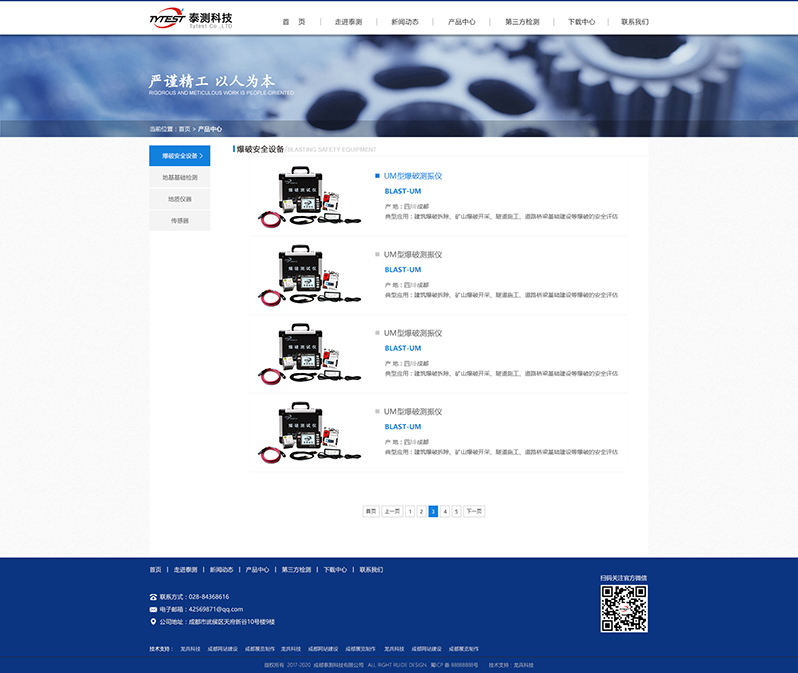This screenshot has width=798, height=673.
Task: Click the location pin icon beside 公司地址
Action: click(153, 621)
